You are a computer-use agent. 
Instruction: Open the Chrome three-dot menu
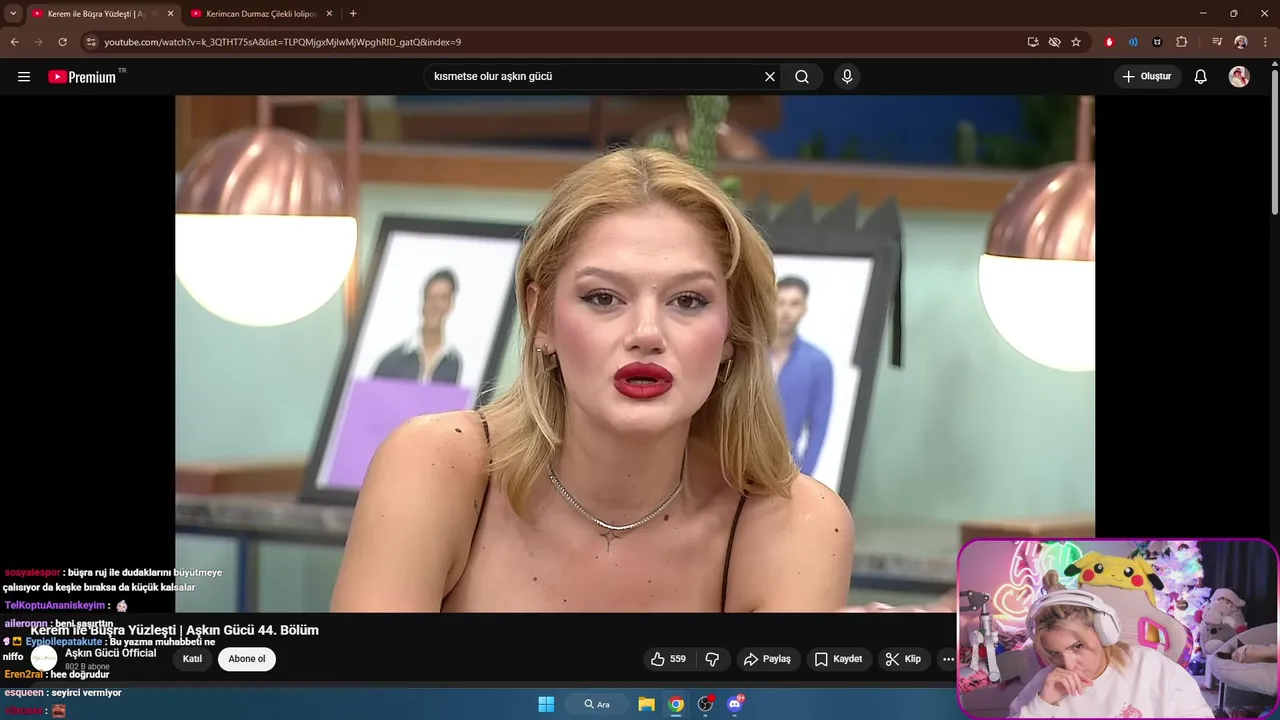tap(1265, 42)
